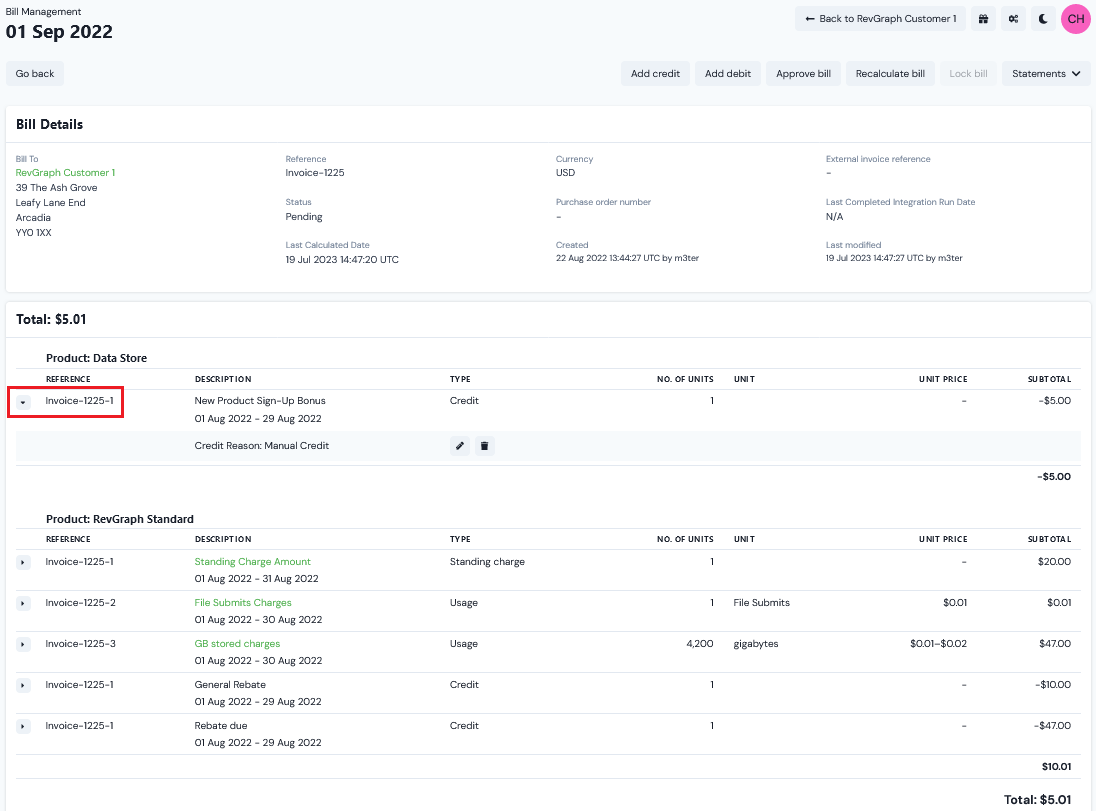Image resolution: width=1096 pixels, height=811 pixels.
Task: Click the New Product Sign-Up Bonus description
Action: pos(260,401)
